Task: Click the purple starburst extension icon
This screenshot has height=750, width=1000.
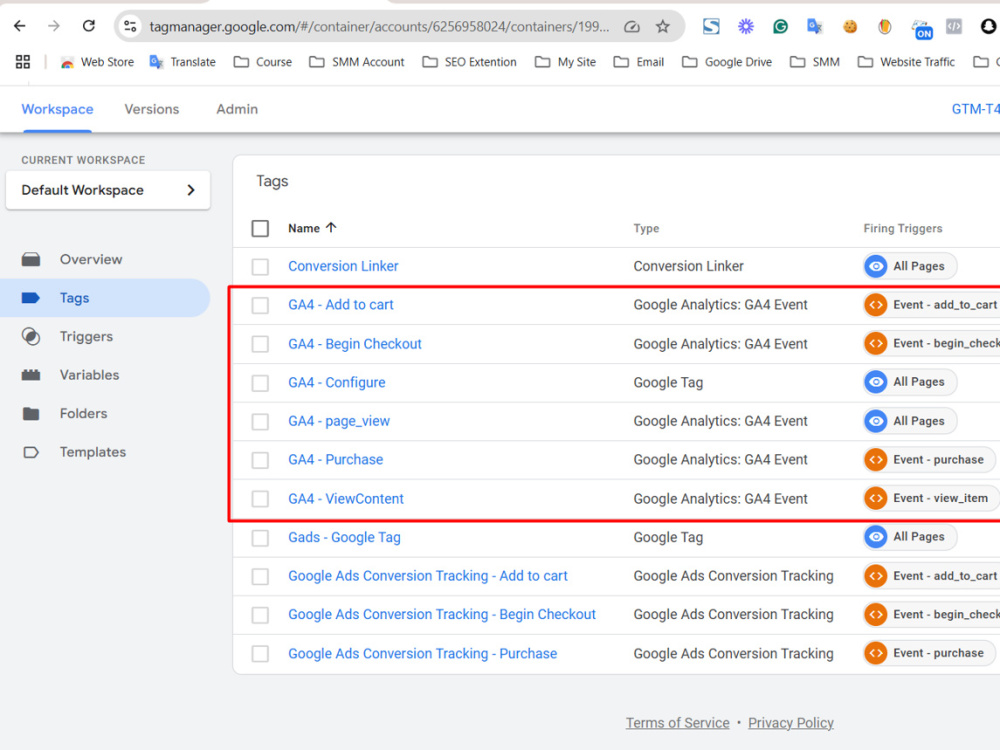Action: point(746,26)
